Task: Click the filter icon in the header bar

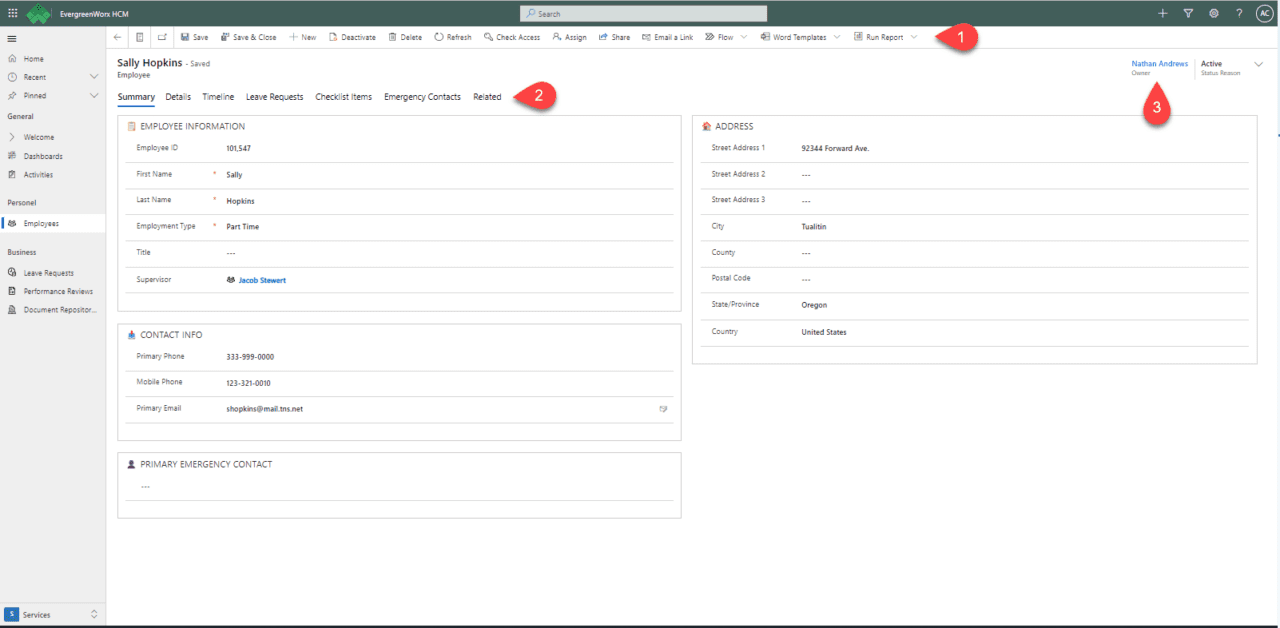Action: click(x=1189, y=13)
